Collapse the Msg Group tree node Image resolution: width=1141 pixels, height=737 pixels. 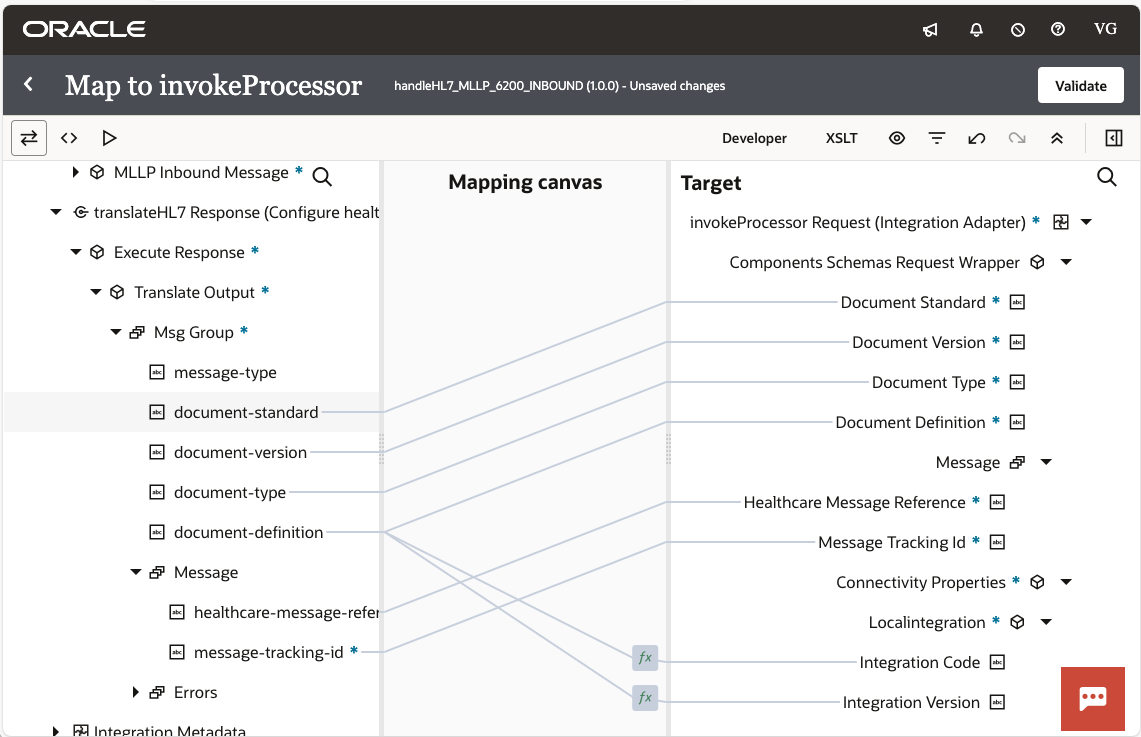pyautogui.click(x=115, y=332)
